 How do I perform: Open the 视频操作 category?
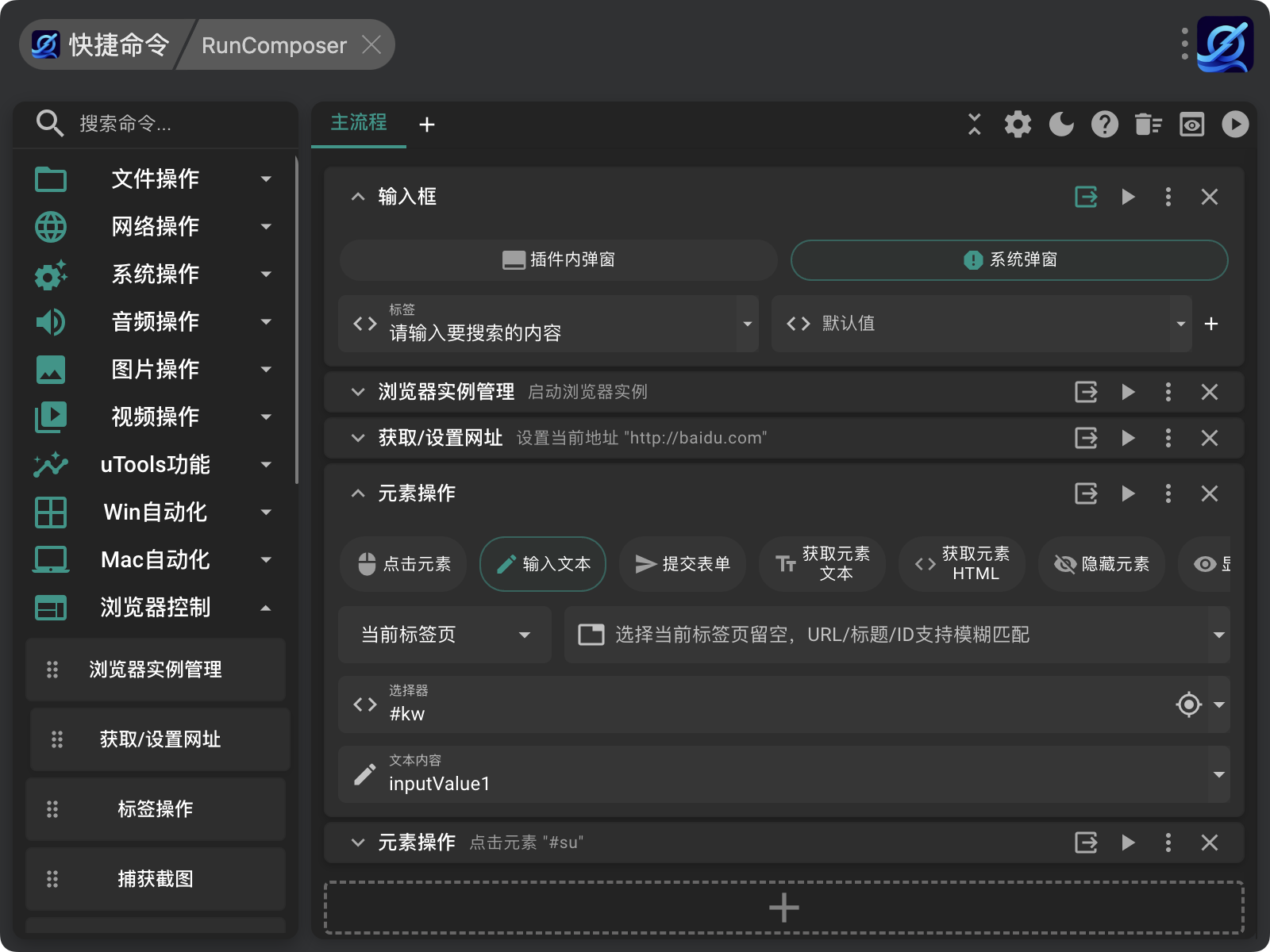154,417
